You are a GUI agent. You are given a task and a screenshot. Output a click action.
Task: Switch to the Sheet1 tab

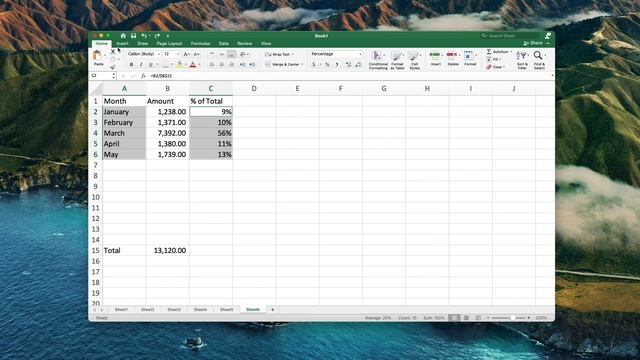point(121,309)
